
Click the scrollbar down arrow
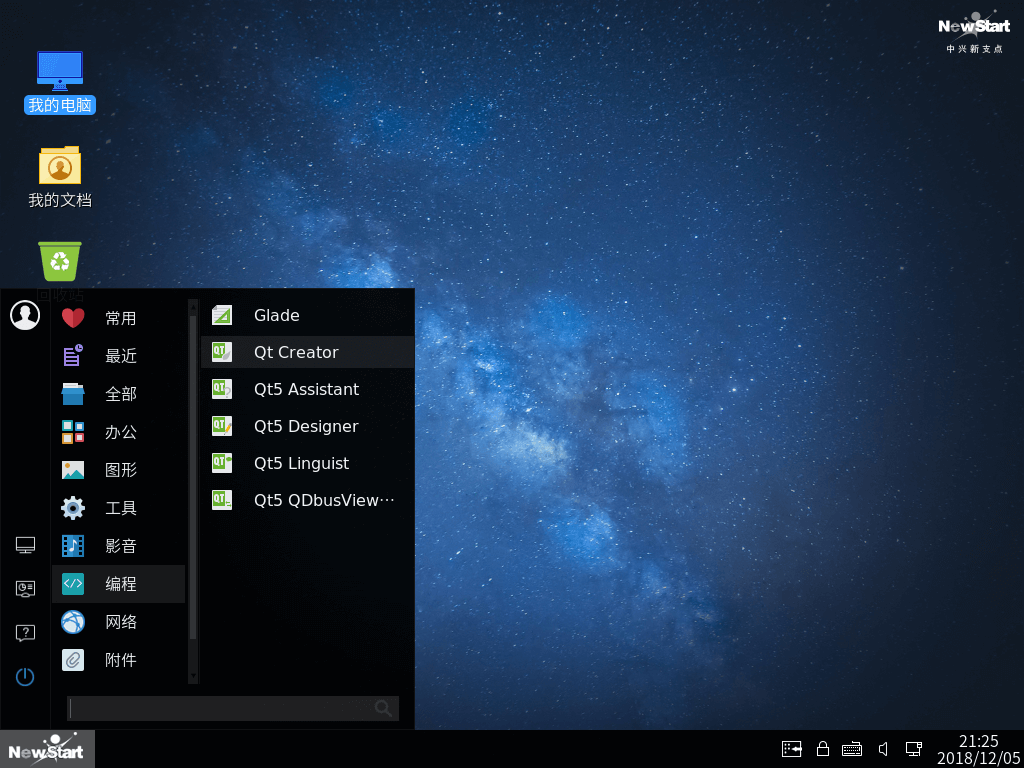click(193, 677)
